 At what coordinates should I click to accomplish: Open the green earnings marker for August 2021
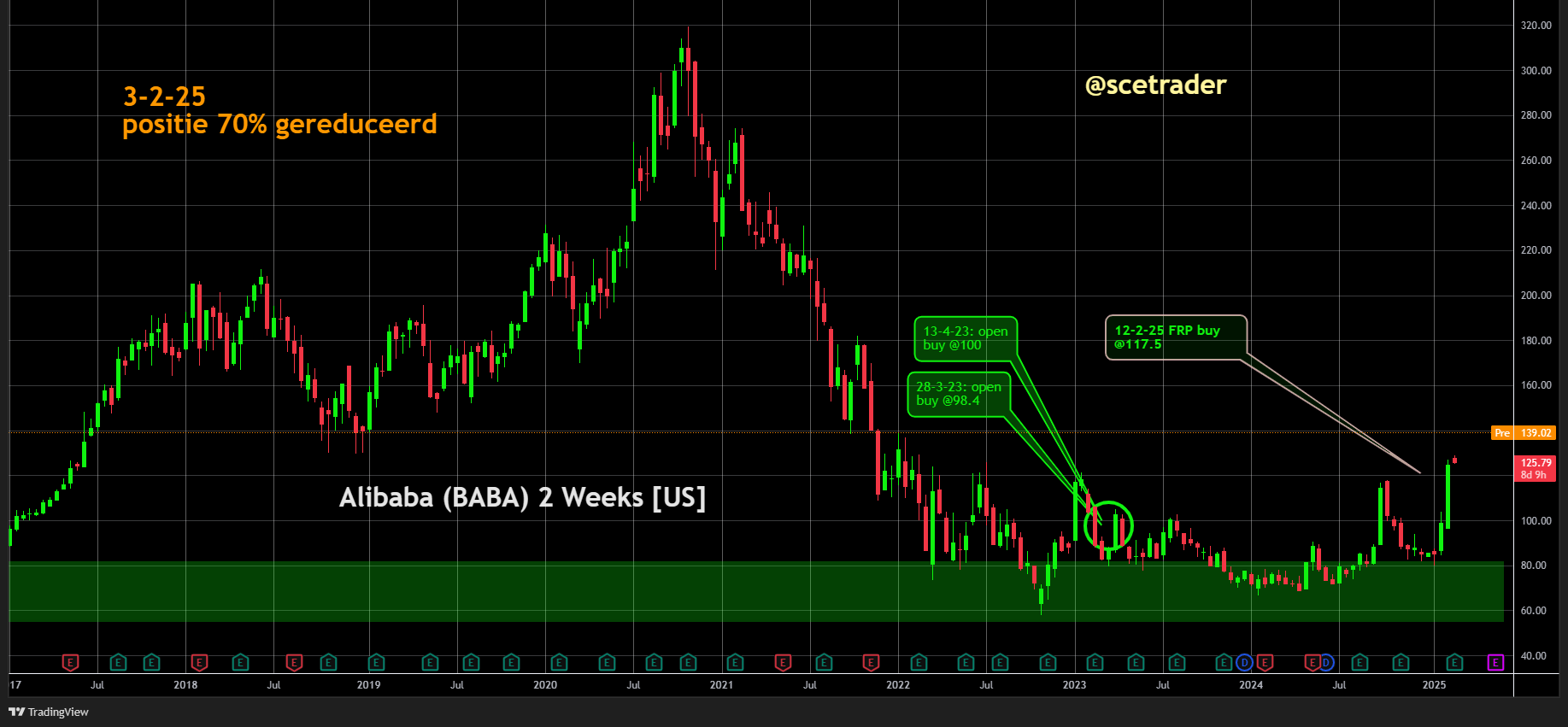825,662
